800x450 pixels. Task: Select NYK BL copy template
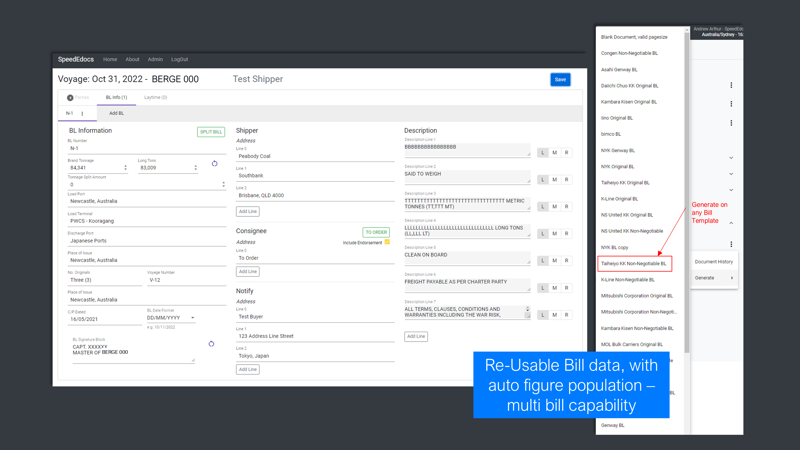pos(614,247)
